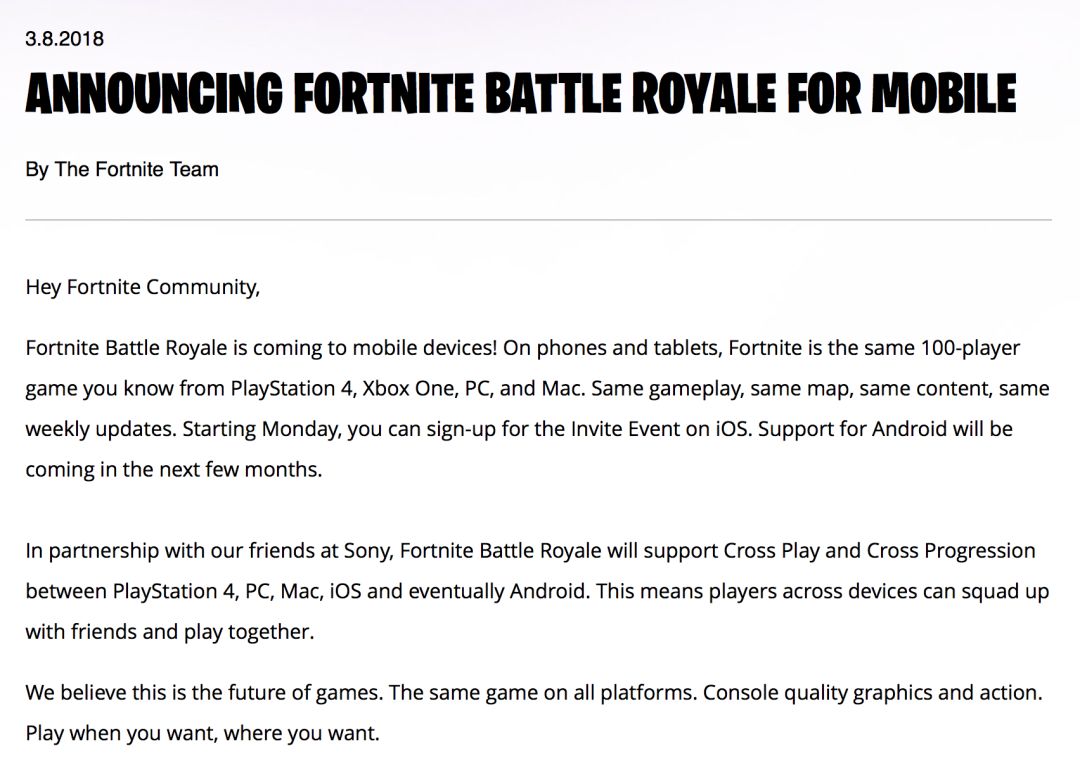The width and height of the screenshot is (1080, 758).
Task: Click the Announcing Fortnite Battle Royale headline
Action: pyautogui.click(x=521, y=94)
